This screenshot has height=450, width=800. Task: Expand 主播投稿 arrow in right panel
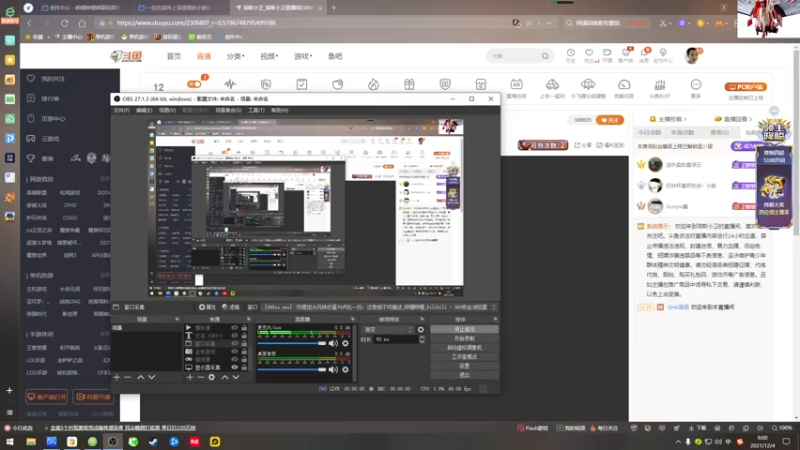click(x=685, y=119)
